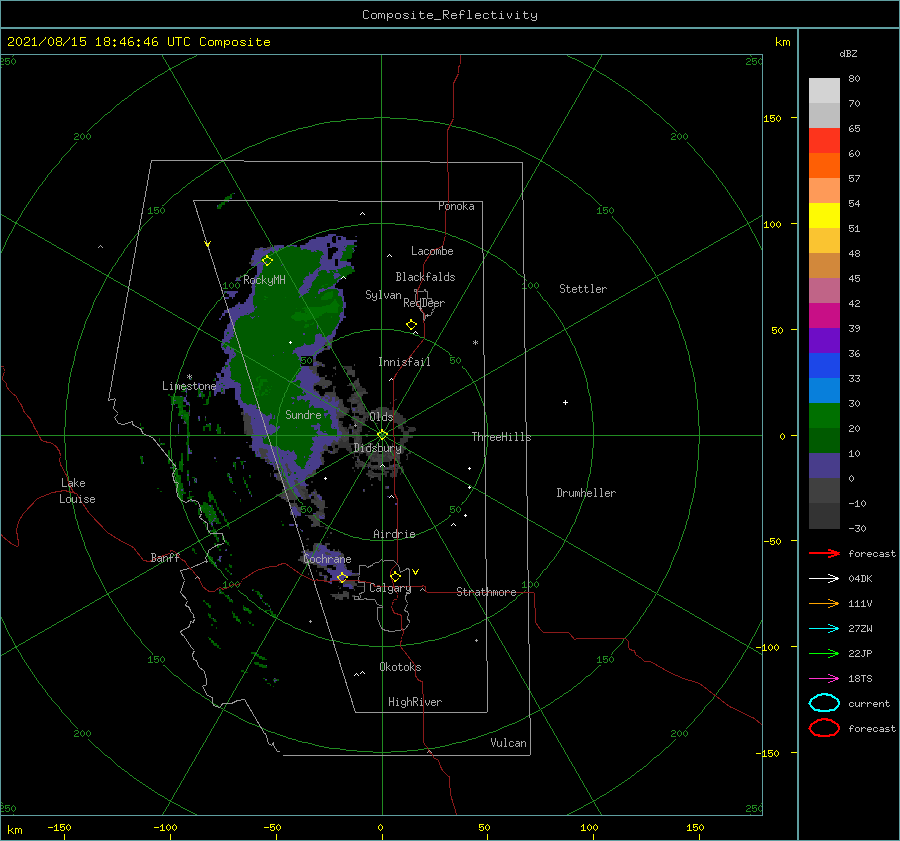Screen dimensions: 900x841
Task: Click the white plus marker east of ThreeHills
Action: coord(565,402)
